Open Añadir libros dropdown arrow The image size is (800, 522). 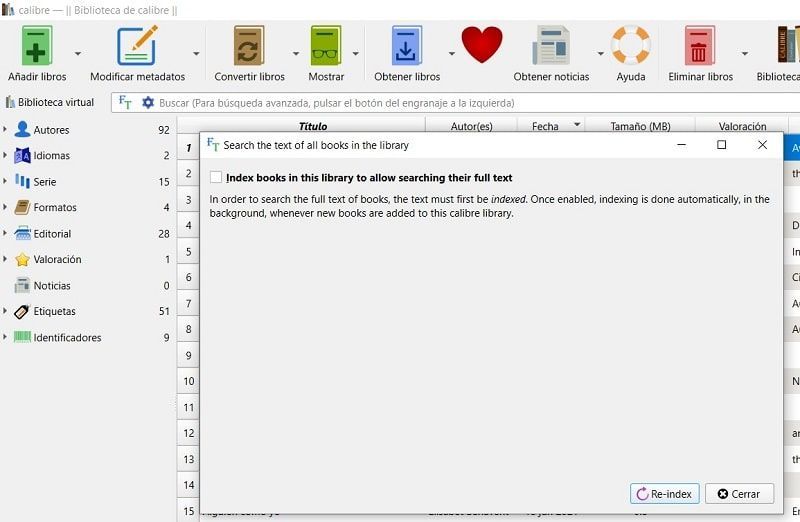click(x=78, y=53)
